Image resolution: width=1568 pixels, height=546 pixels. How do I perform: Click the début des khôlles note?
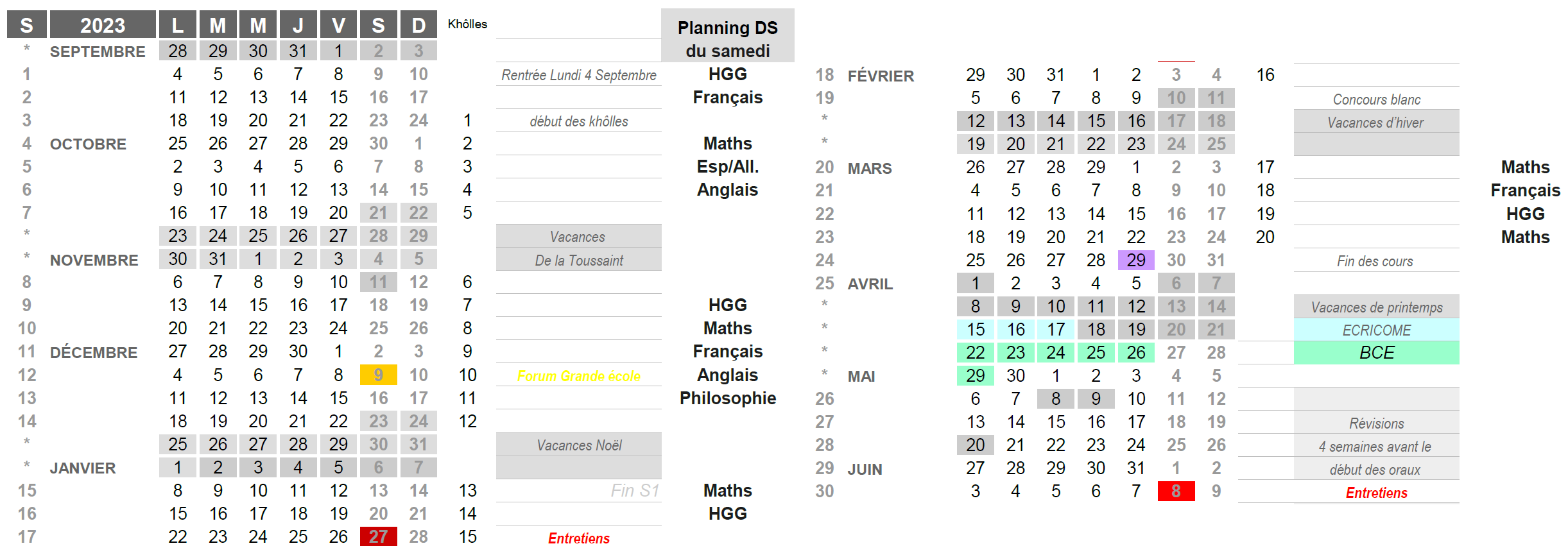578,121
